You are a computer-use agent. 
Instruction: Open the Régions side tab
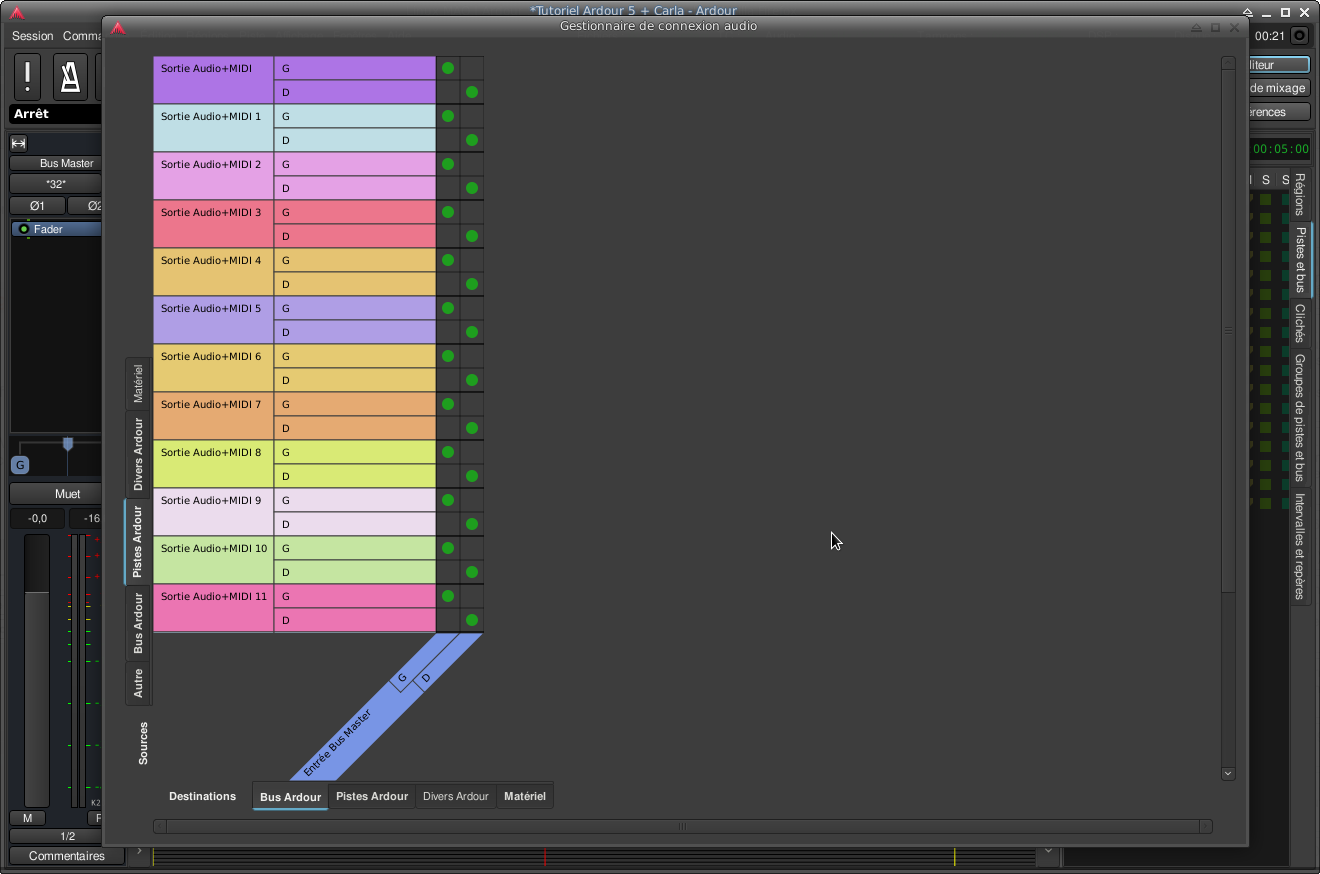pyautogui.click(x=1300, y=194)
